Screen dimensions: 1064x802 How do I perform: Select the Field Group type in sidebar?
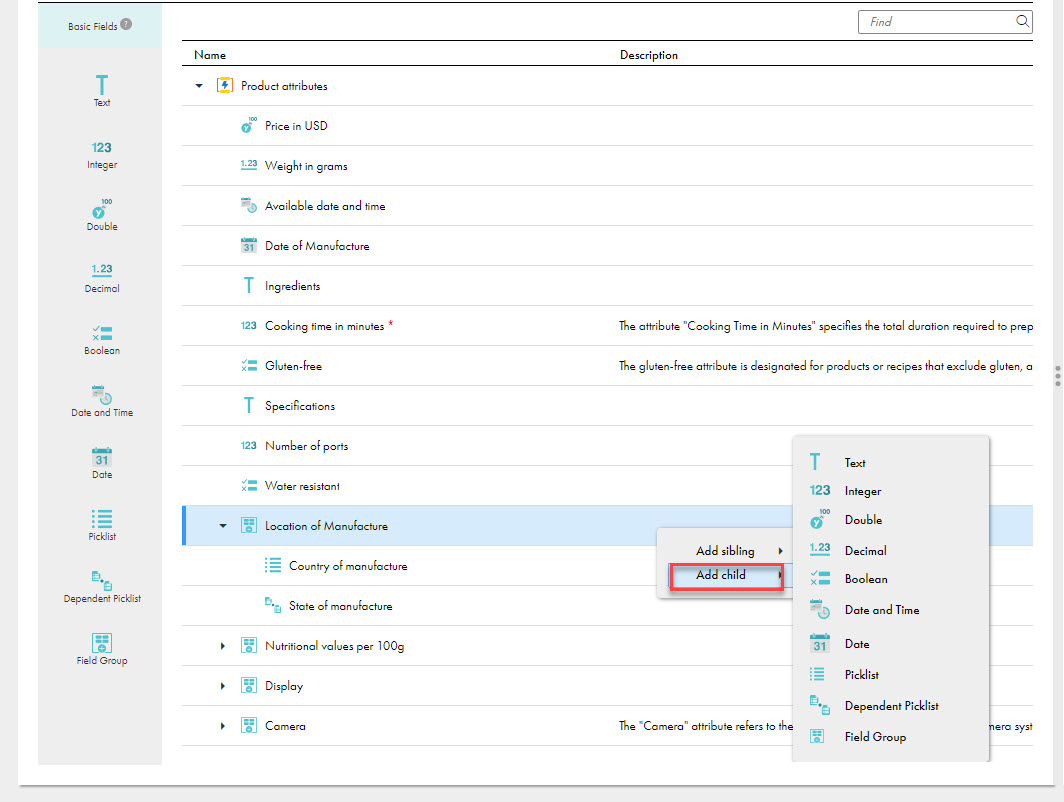(102, 649)
